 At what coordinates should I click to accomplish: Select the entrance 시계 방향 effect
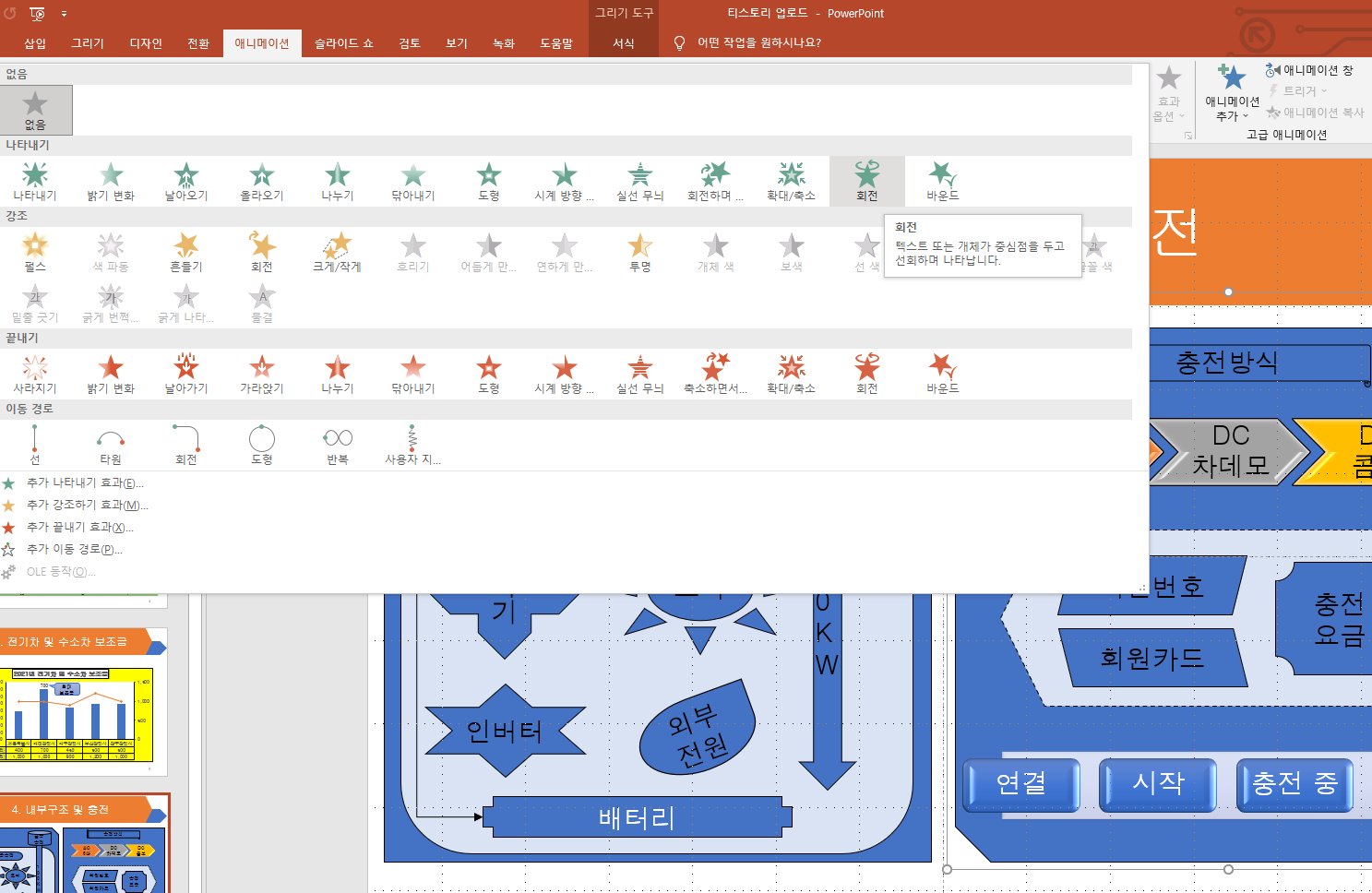point(565,181)
